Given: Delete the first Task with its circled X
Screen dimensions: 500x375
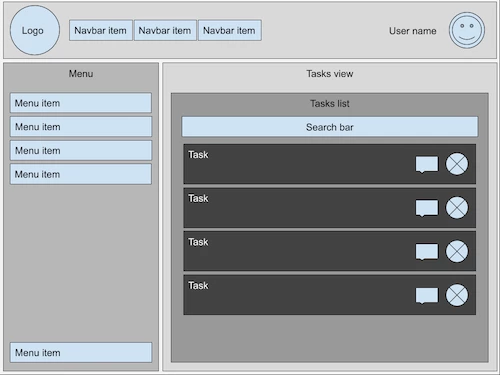Looking at the screenshot, I should 457,164.
